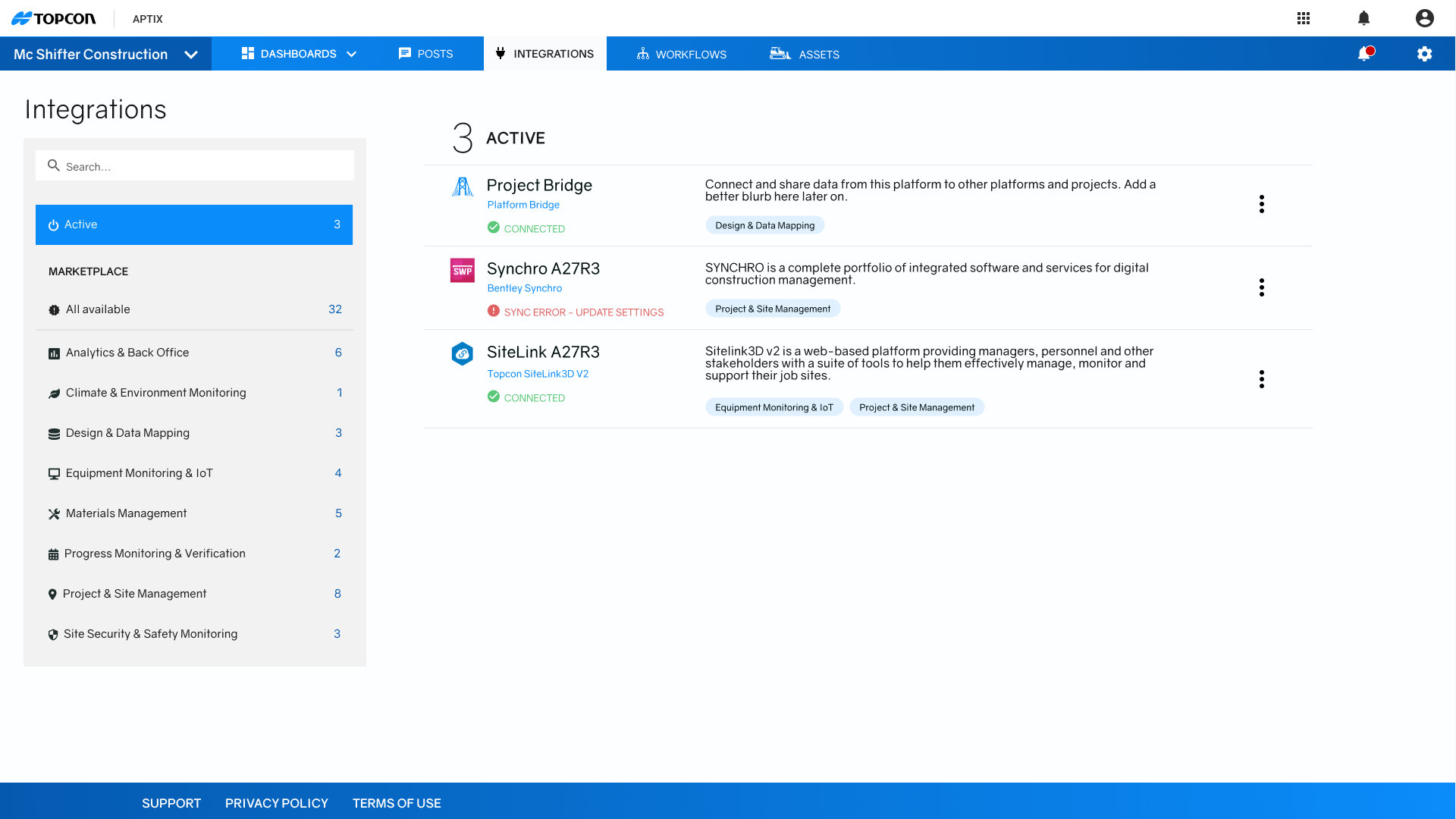Click the Progress Monitoring calendar icon

point(53,554)
